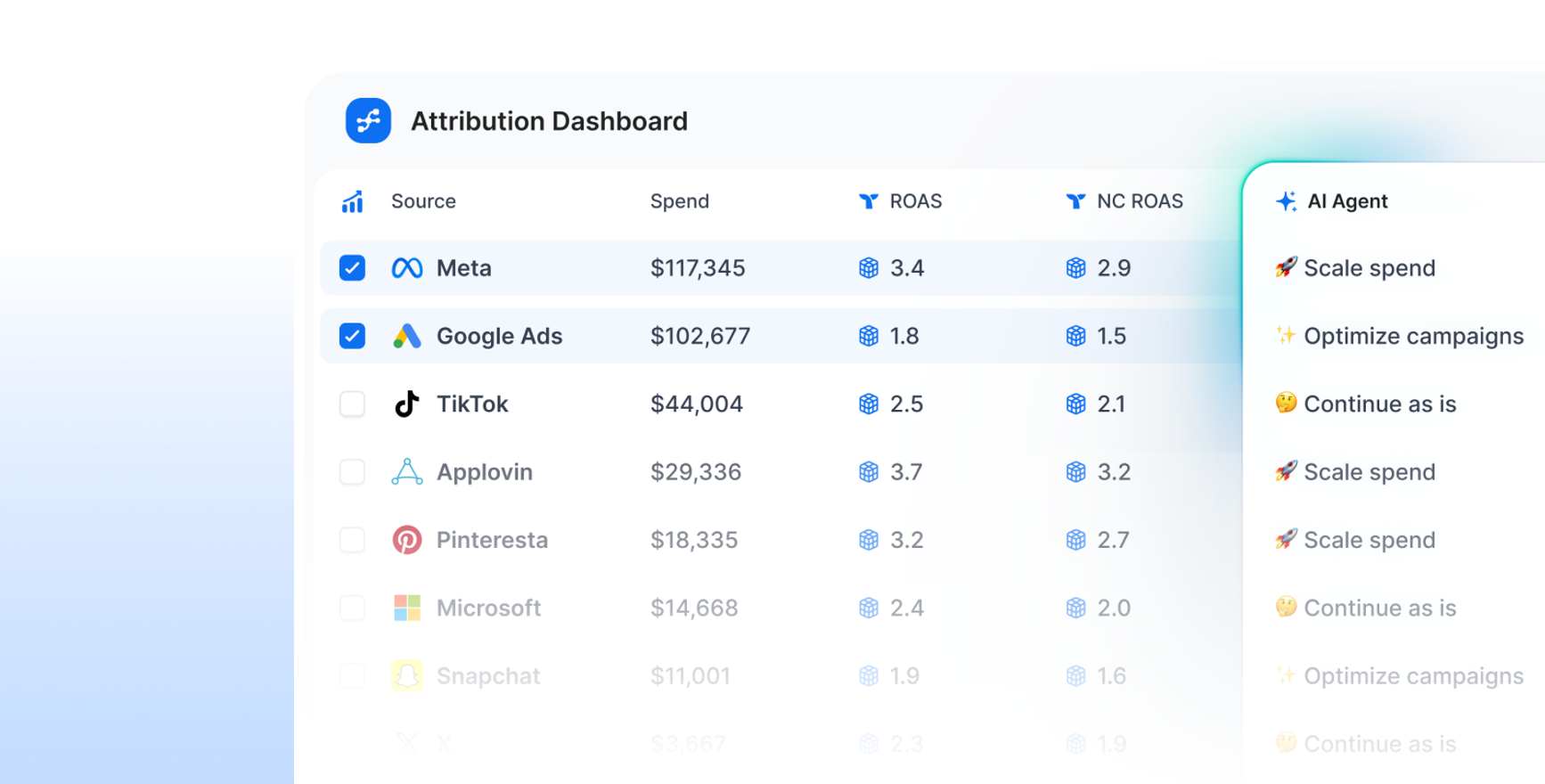The height and width of the screenshot is (784, 1545).
Task: Sort by the NC ROAS column header
Action: click(x=1140, y=201)
